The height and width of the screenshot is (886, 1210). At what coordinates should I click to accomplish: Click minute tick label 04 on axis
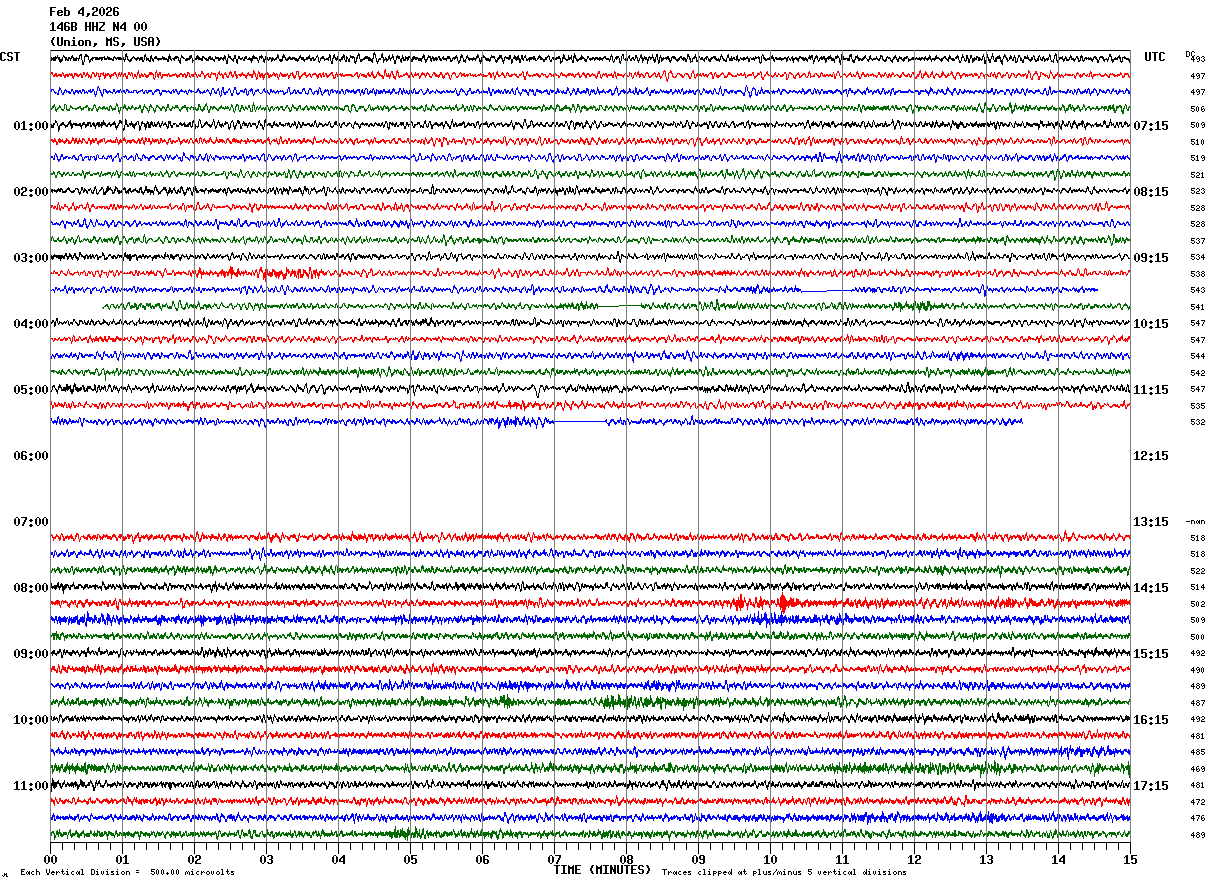pos(338,859)
